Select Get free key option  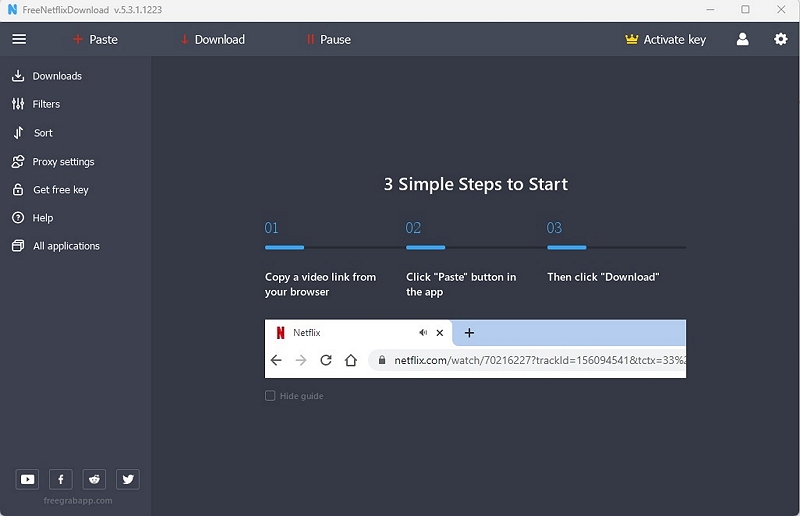(x=60, y=190)
